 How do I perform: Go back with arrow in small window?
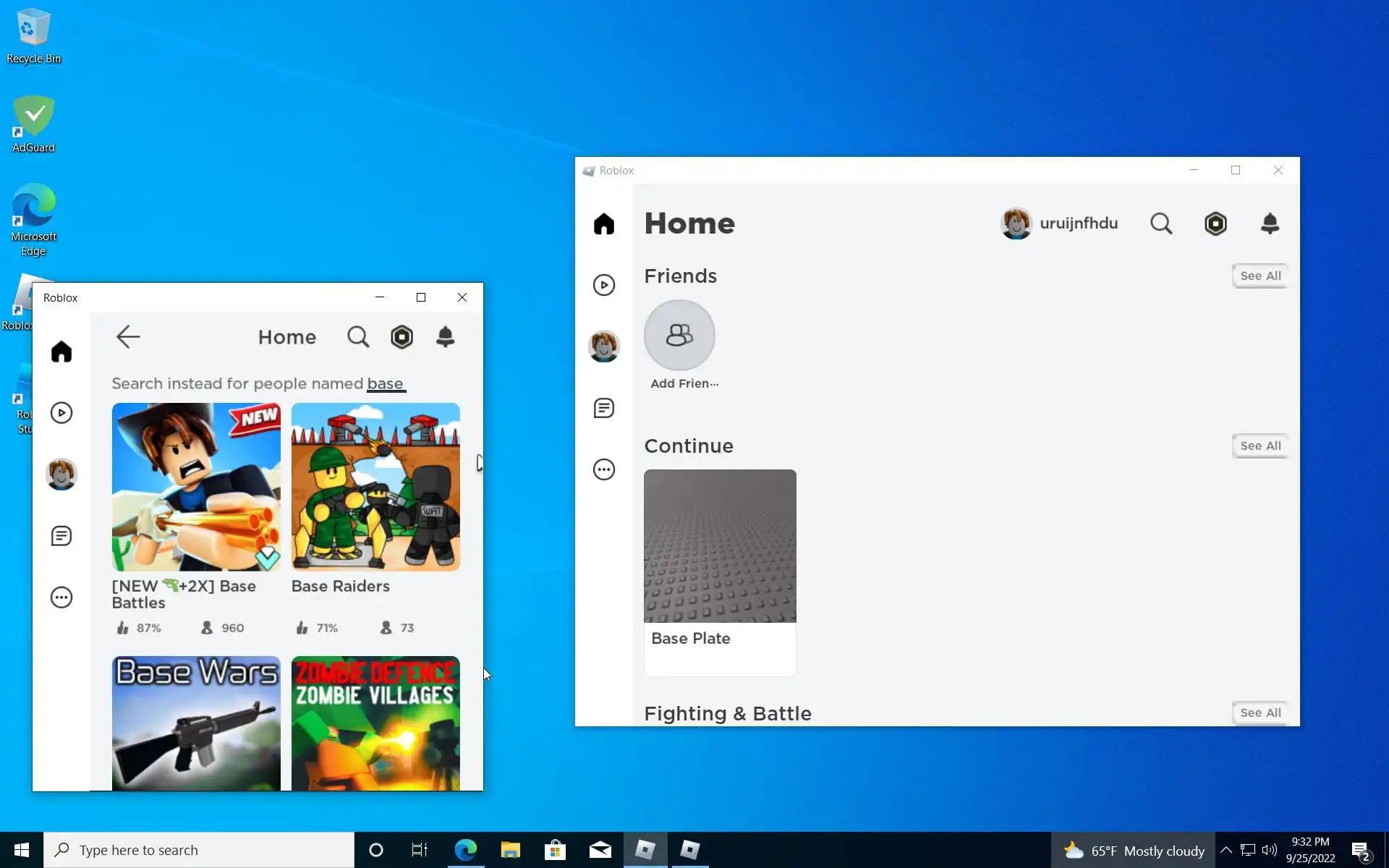(x=128, y=337)
